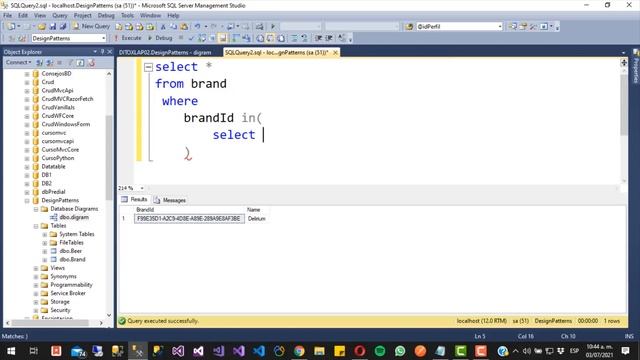Open Windows Start menu

click(11, 351)
